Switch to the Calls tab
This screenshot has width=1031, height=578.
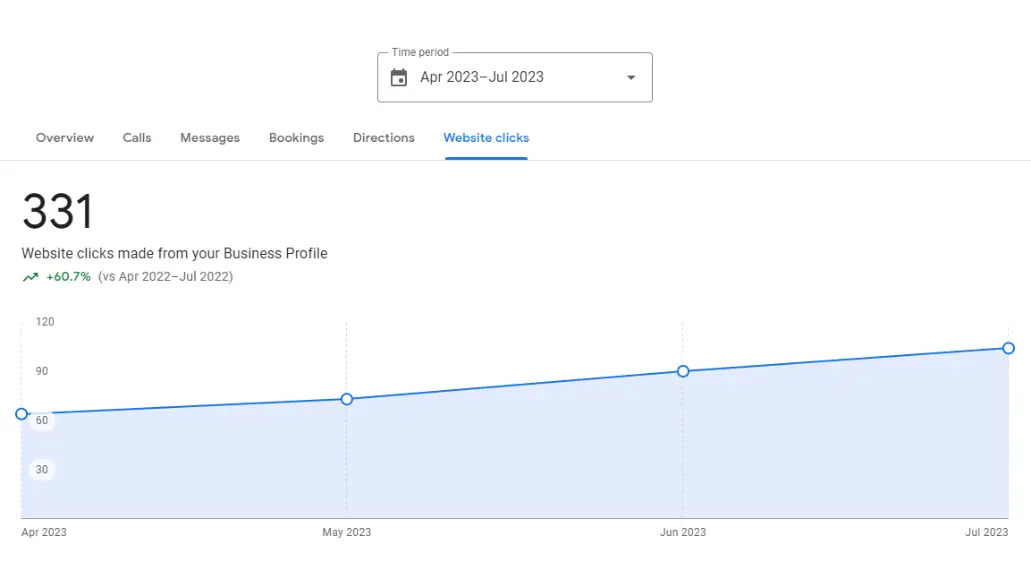(x=137, y=138)
